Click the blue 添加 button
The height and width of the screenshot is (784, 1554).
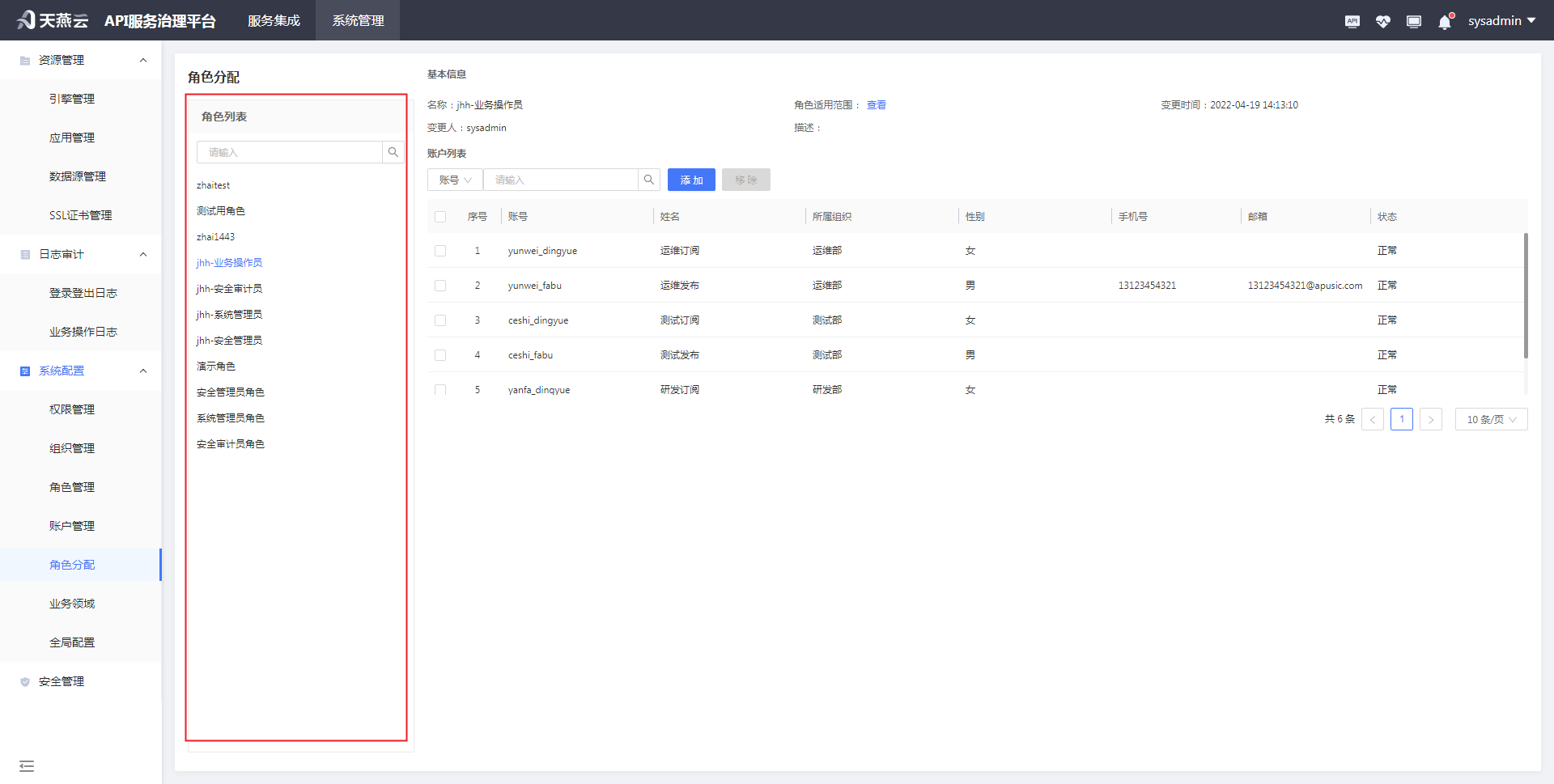pos(690,180)
